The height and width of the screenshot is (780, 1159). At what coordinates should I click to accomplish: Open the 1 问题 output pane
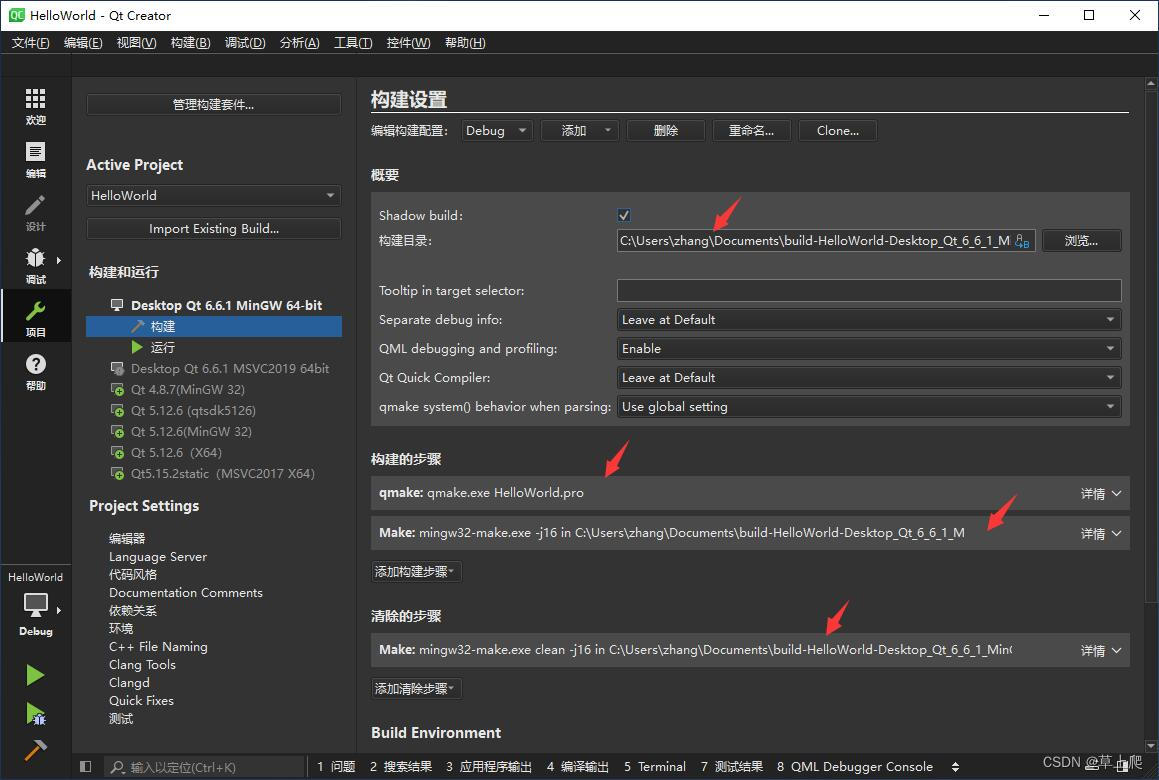point(336,767)
